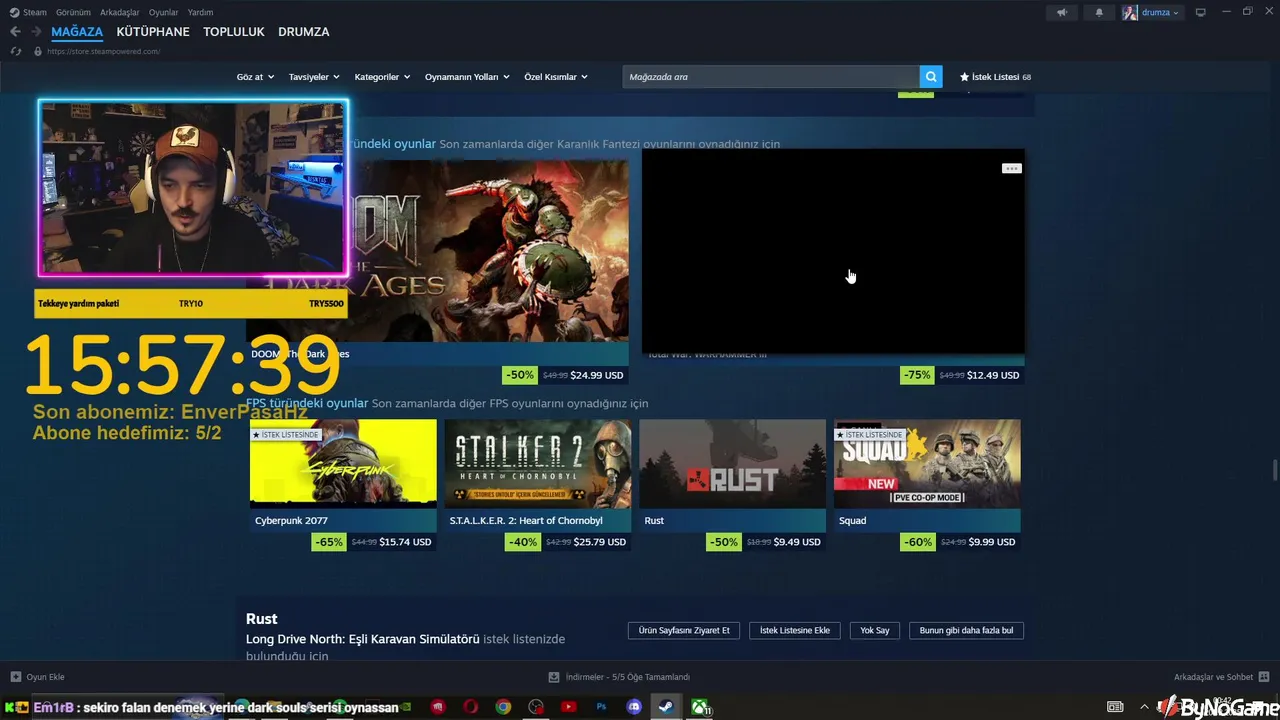Click İstek Listesine Ekle button
The width and height of the screenshot is (1280, 720).
[795, 630]
